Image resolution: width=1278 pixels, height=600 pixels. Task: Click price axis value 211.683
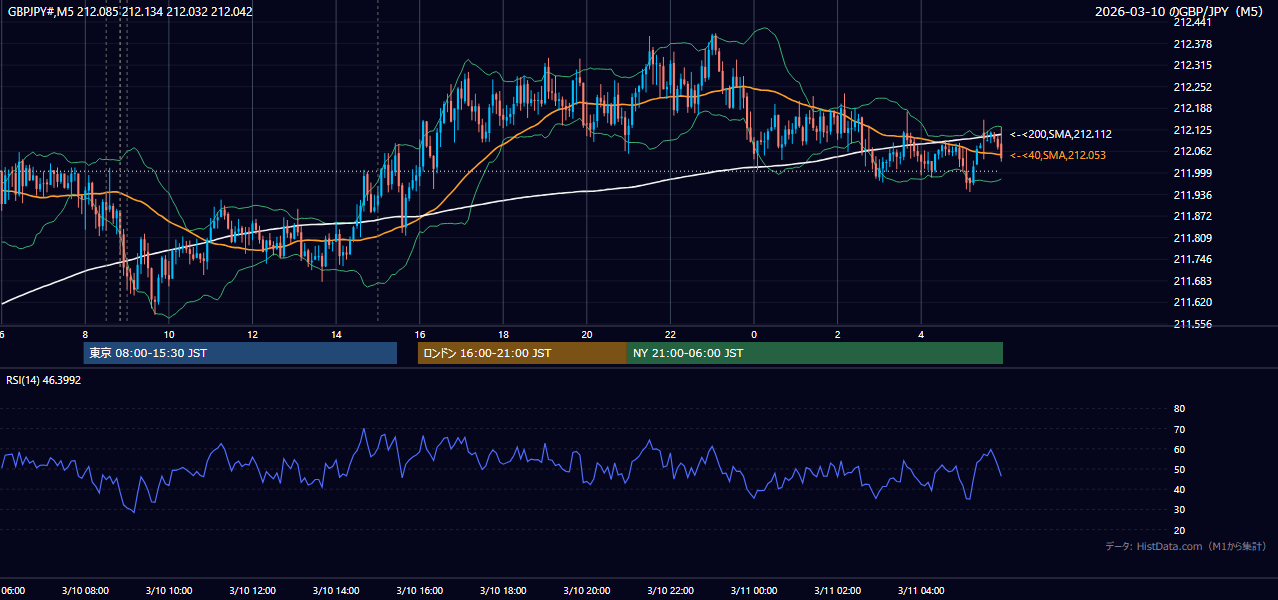1192,281
